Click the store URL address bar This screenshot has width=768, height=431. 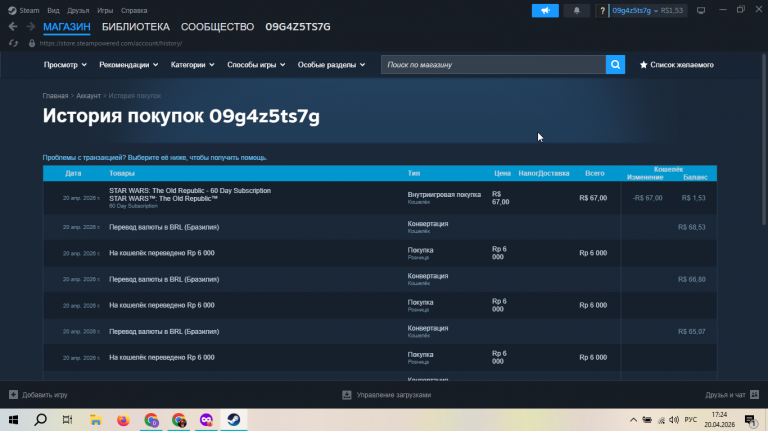(111, 43)
